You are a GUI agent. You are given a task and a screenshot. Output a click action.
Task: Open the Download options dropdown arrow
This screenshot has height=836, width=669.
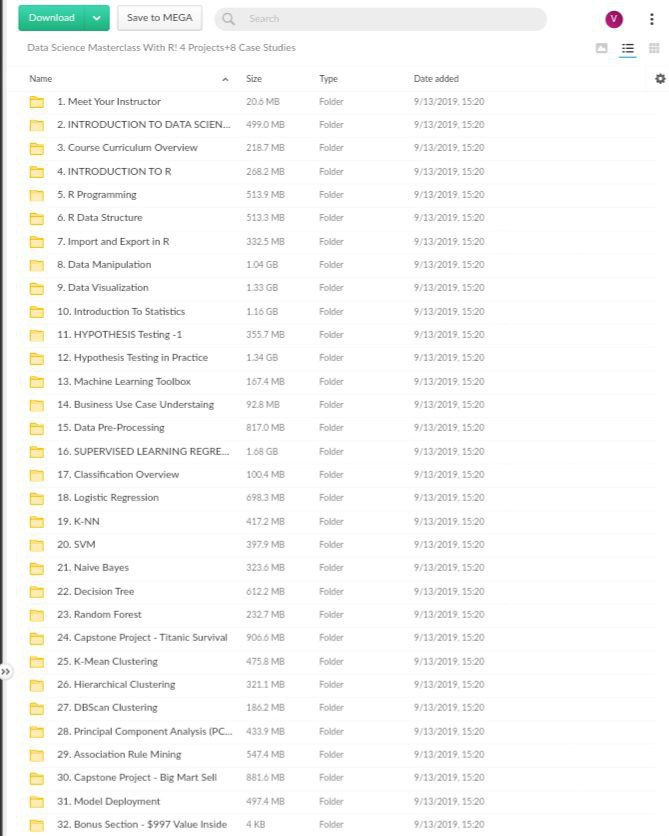(97, 18)
